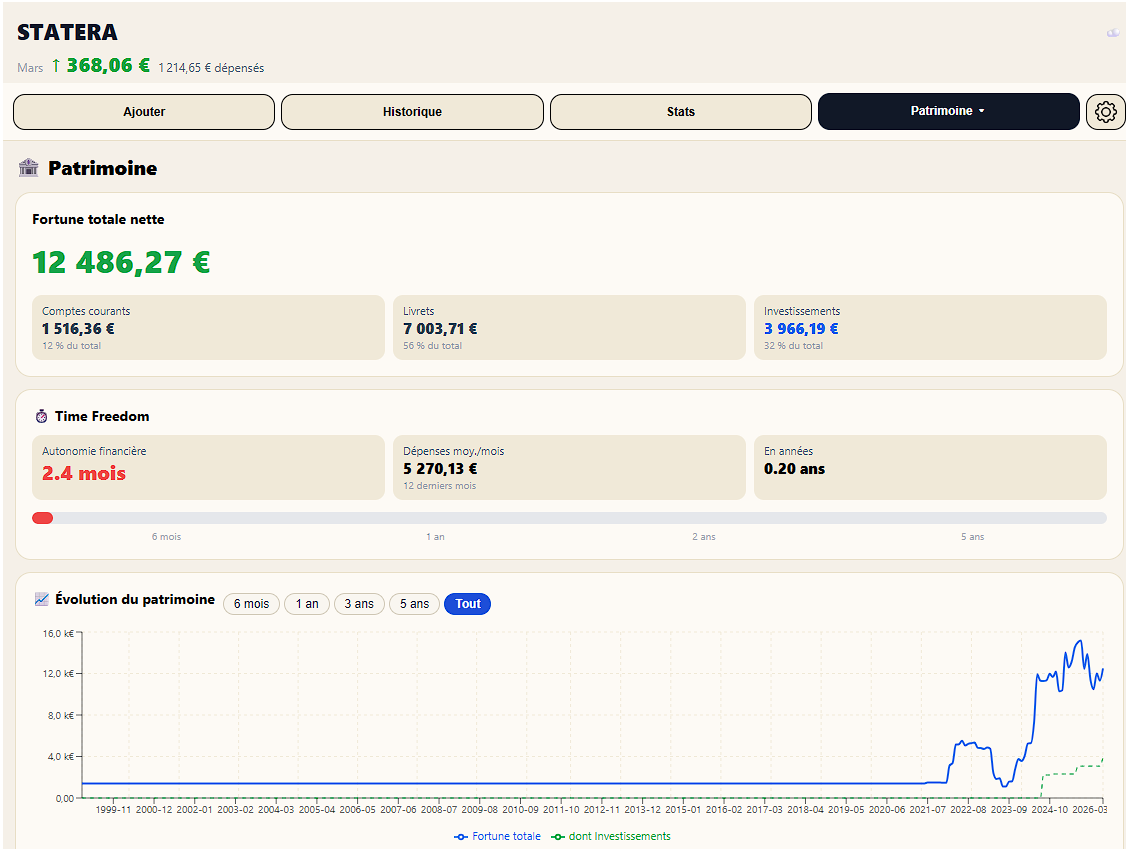Toggle the Fortune totale legend series
The height and width of the screenshot is (849, 1126).
498,836
